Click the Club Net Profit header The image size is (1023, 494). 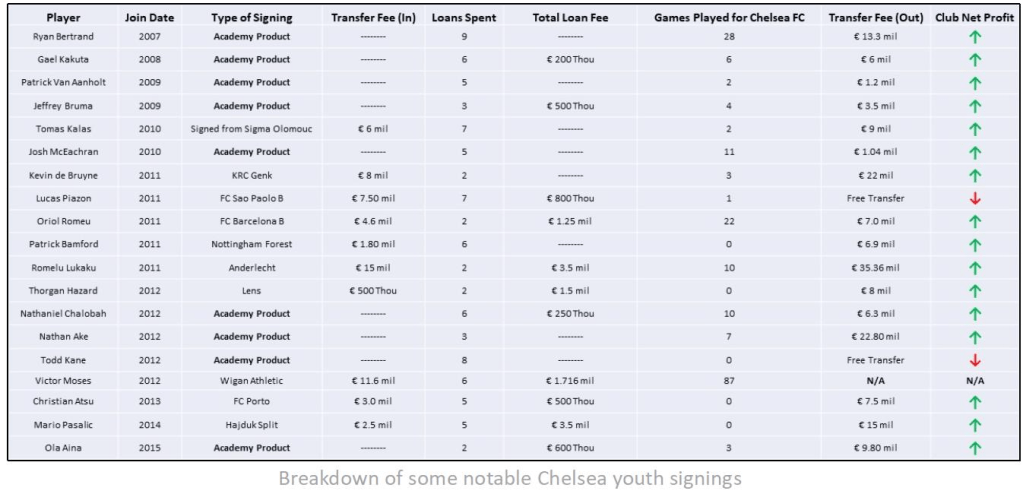(x=975, y=18)
